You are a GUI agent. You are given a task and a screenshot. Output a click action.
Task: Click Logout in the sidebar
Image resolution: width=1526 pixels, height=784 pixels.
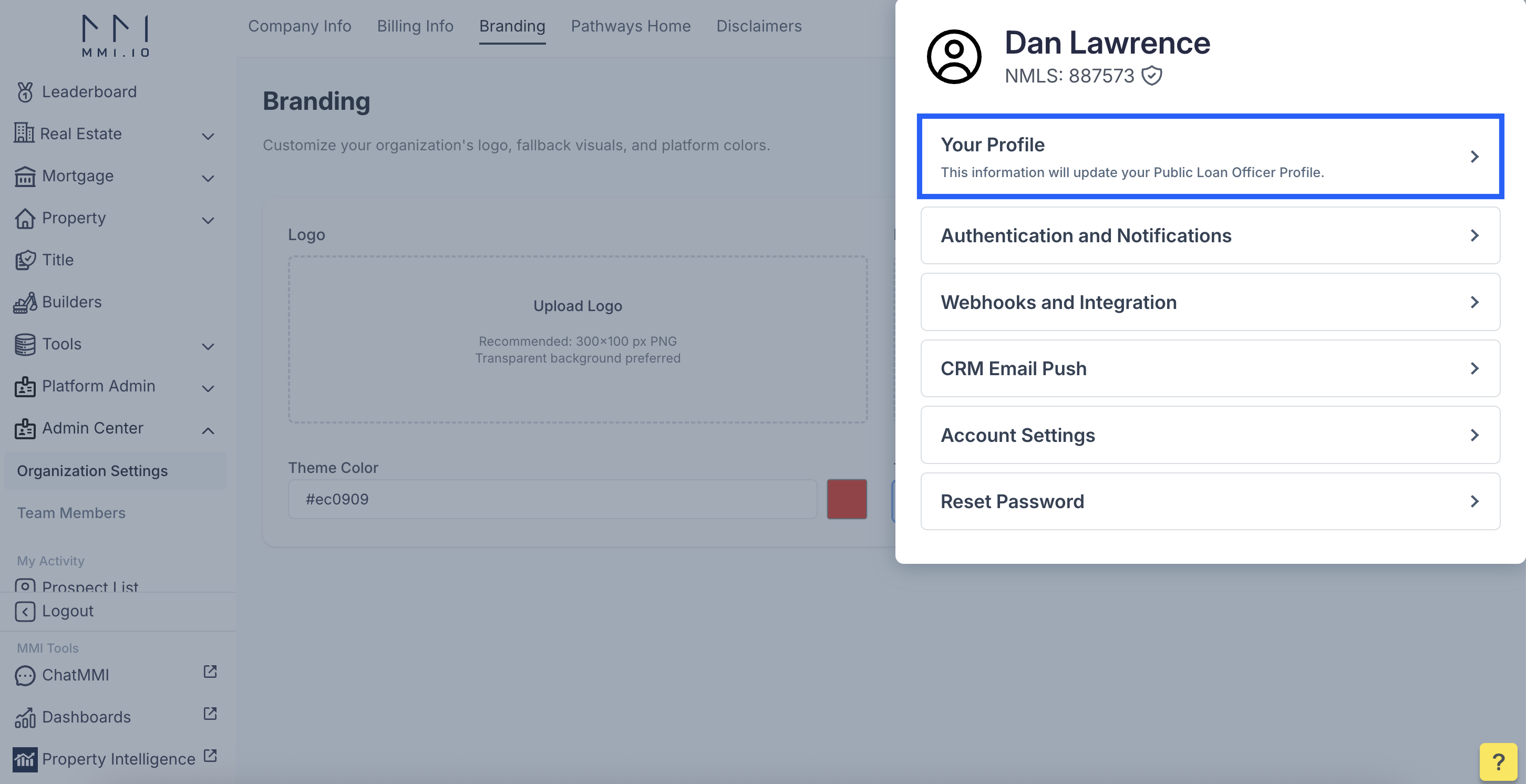coord(68,611)
